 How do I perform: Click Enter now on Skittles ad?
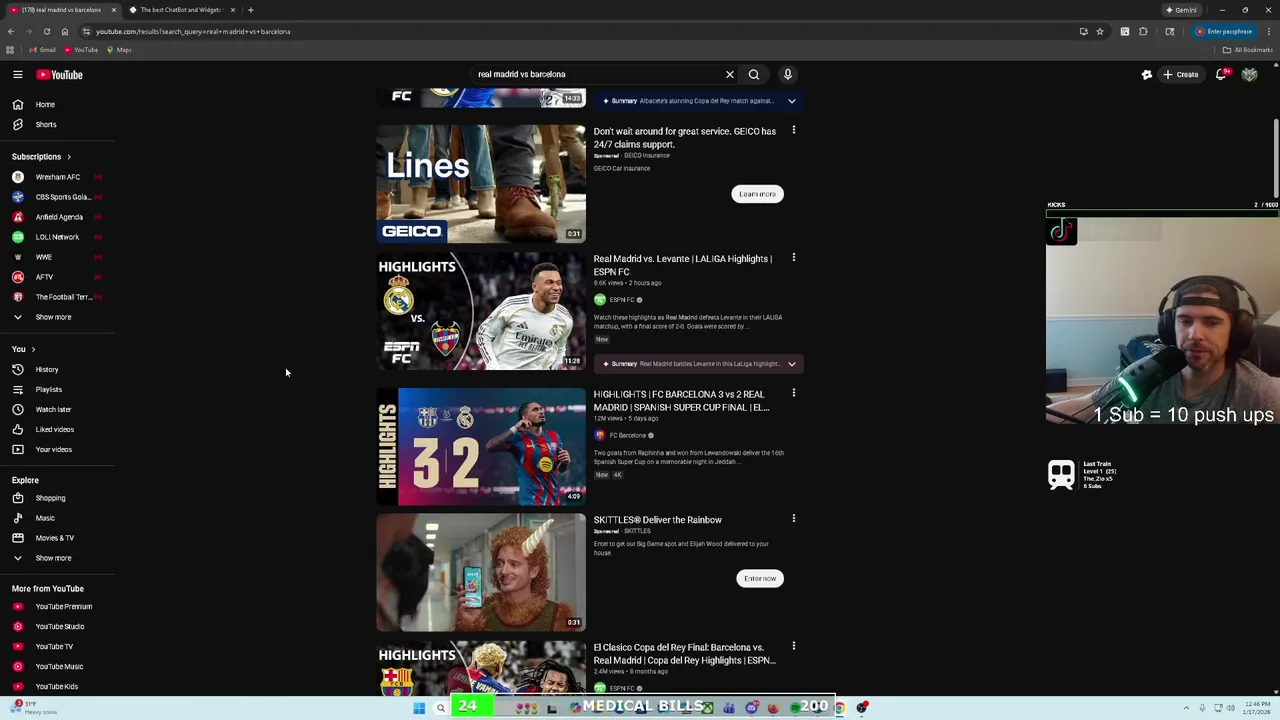(760, 578)
